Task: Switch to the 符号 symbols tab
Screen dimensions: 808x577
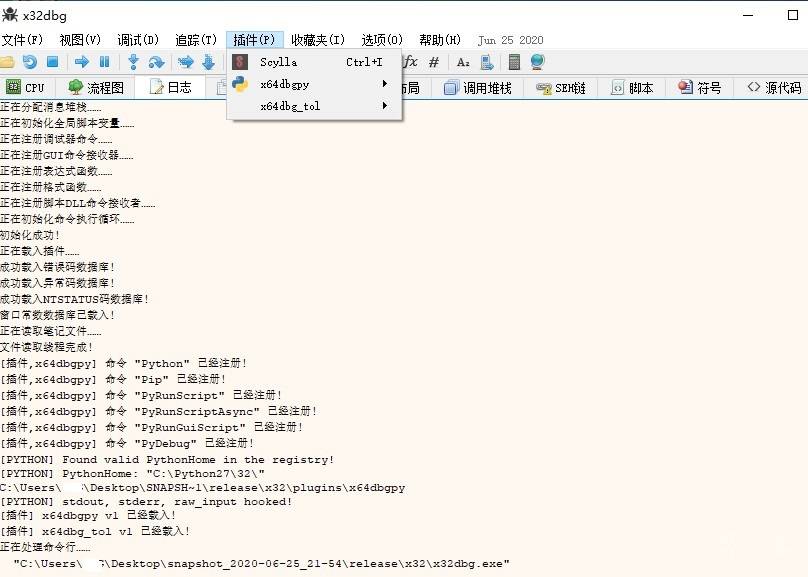Action: (x=700, y=88)
